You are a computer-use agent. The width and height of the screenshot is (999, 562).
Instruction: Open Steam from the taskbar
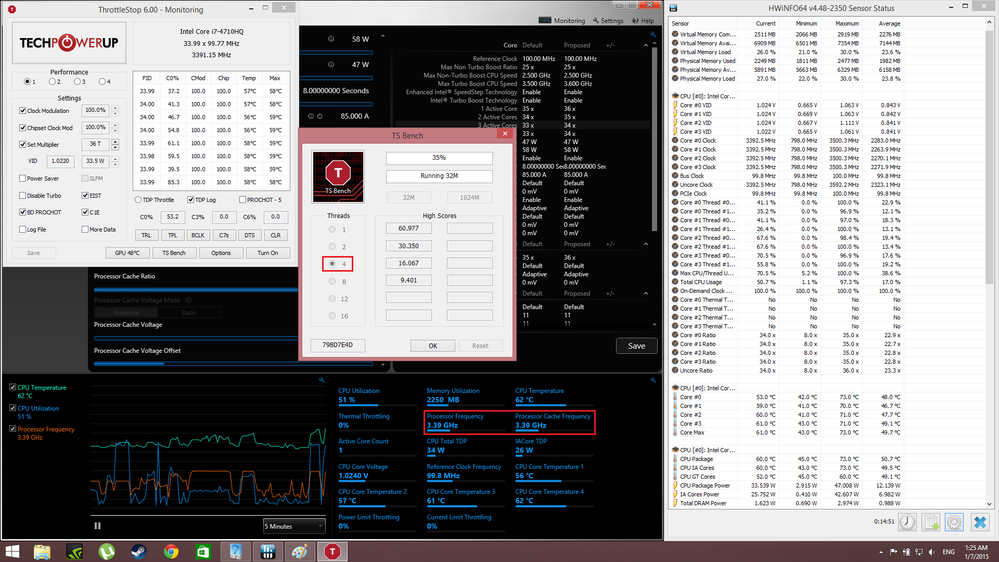[x=139, y=552]
